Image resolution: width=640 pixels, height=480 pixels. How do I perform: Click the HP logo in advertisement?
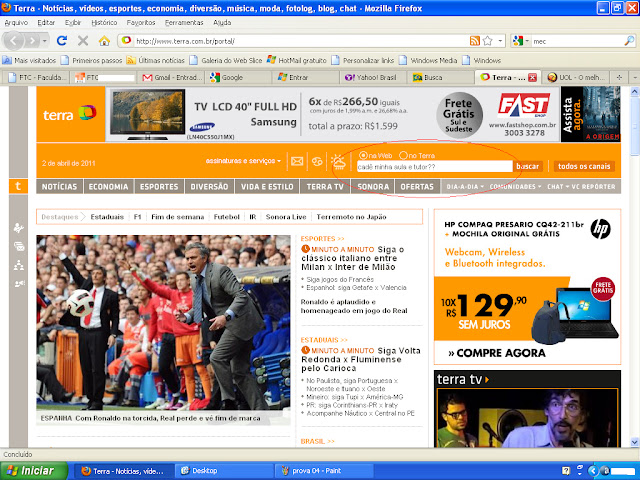[600, 229]
